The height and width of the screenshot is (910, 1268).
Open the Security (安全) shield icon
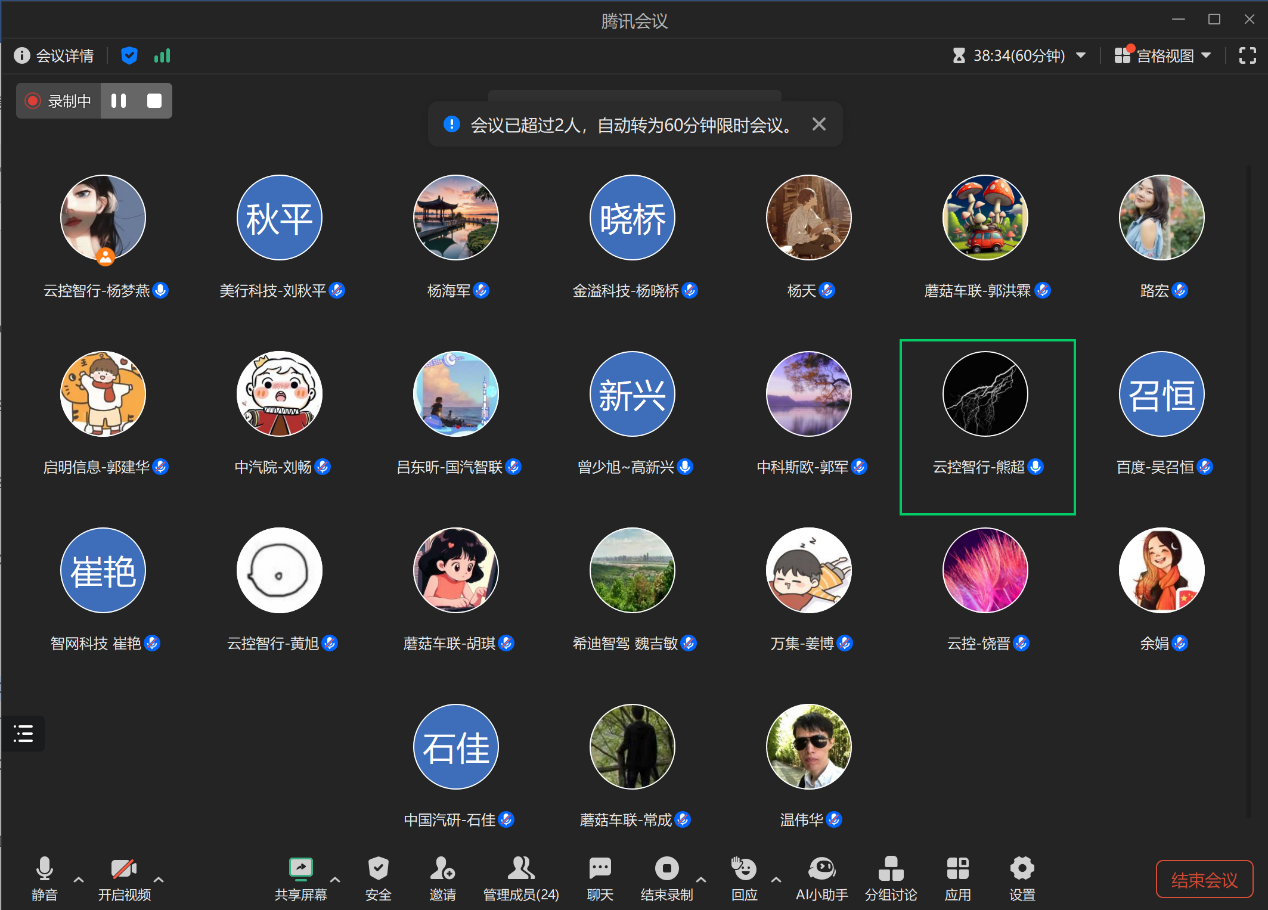(x=378, y=869)
